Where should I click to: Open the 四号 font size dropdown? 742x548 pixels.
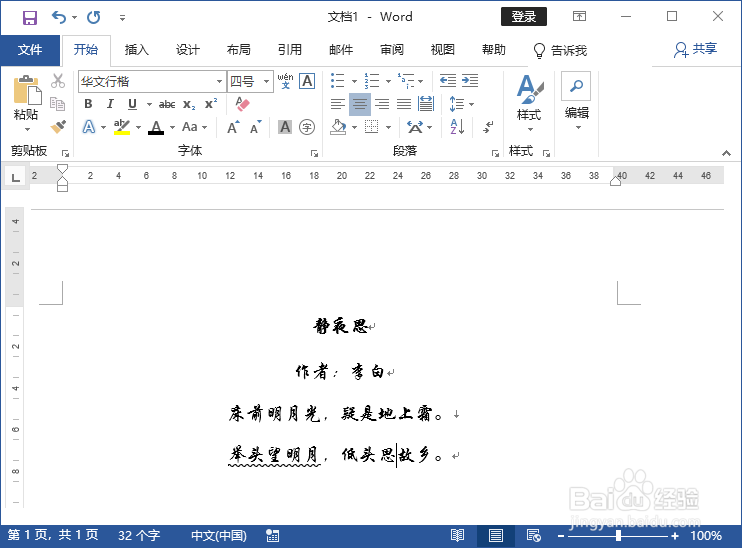pos(266,81)
